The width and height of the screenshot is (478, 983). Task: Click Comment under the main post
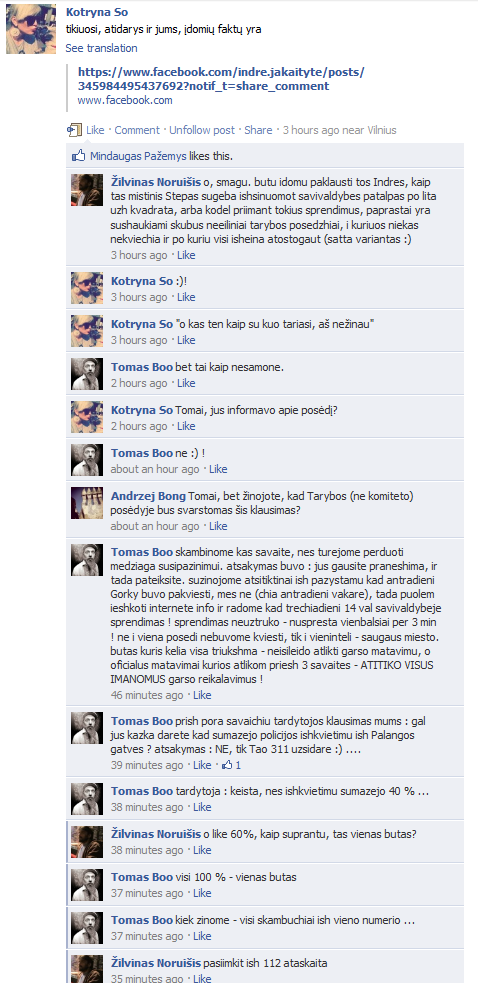(x=137, y=130)
